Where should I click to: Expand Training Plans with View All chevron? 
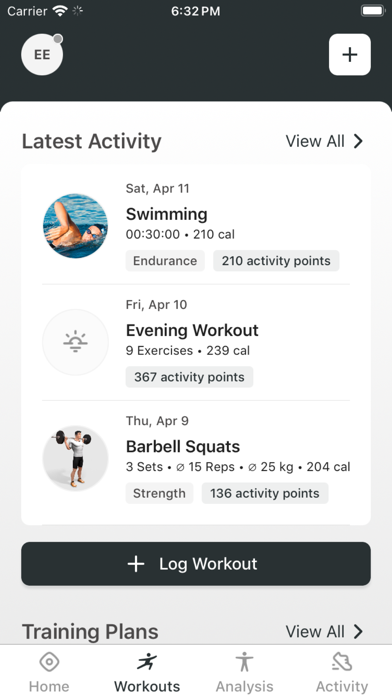(358, 631)
